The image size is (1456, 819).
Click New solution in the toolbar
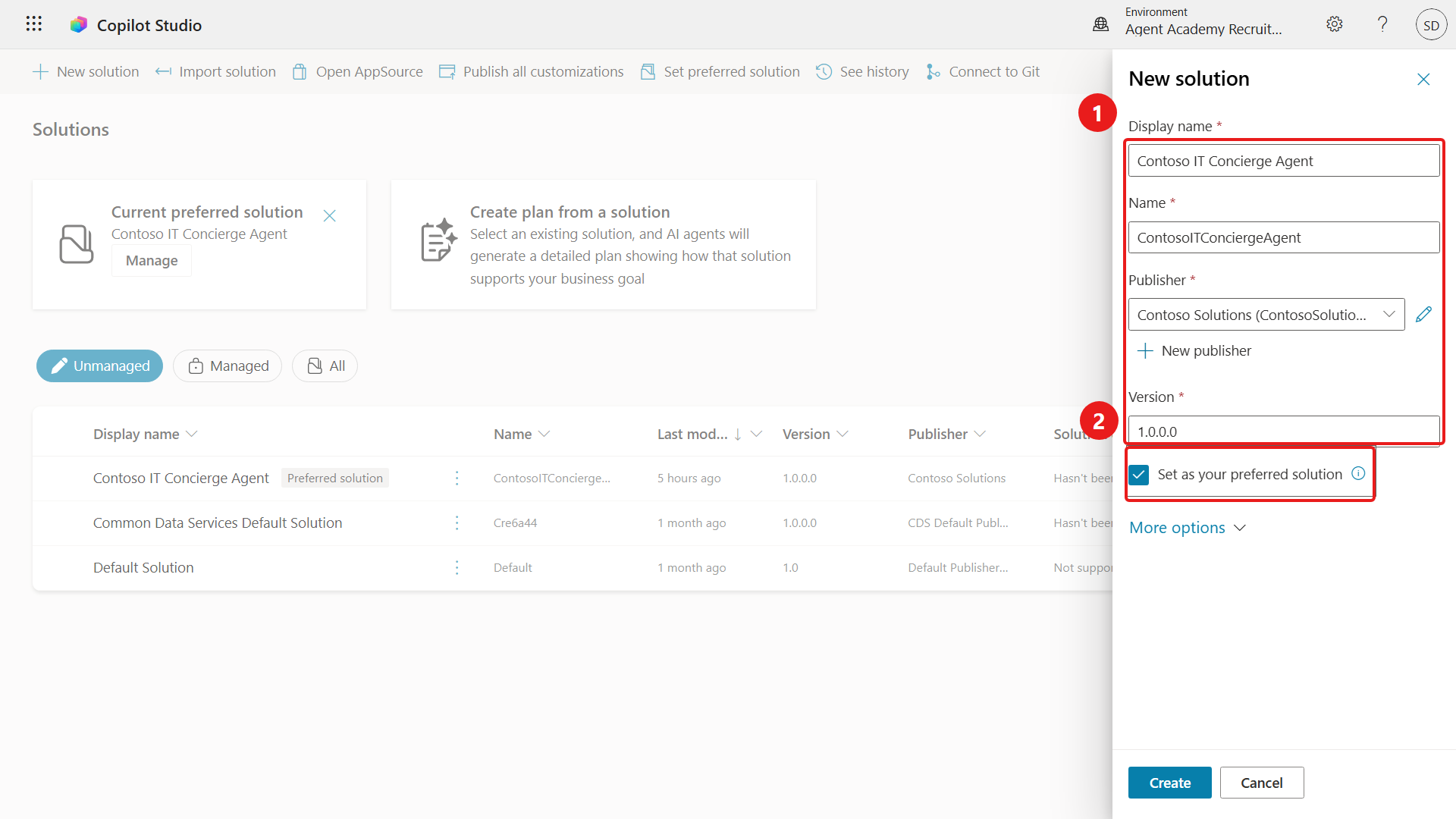pos(86,71)
